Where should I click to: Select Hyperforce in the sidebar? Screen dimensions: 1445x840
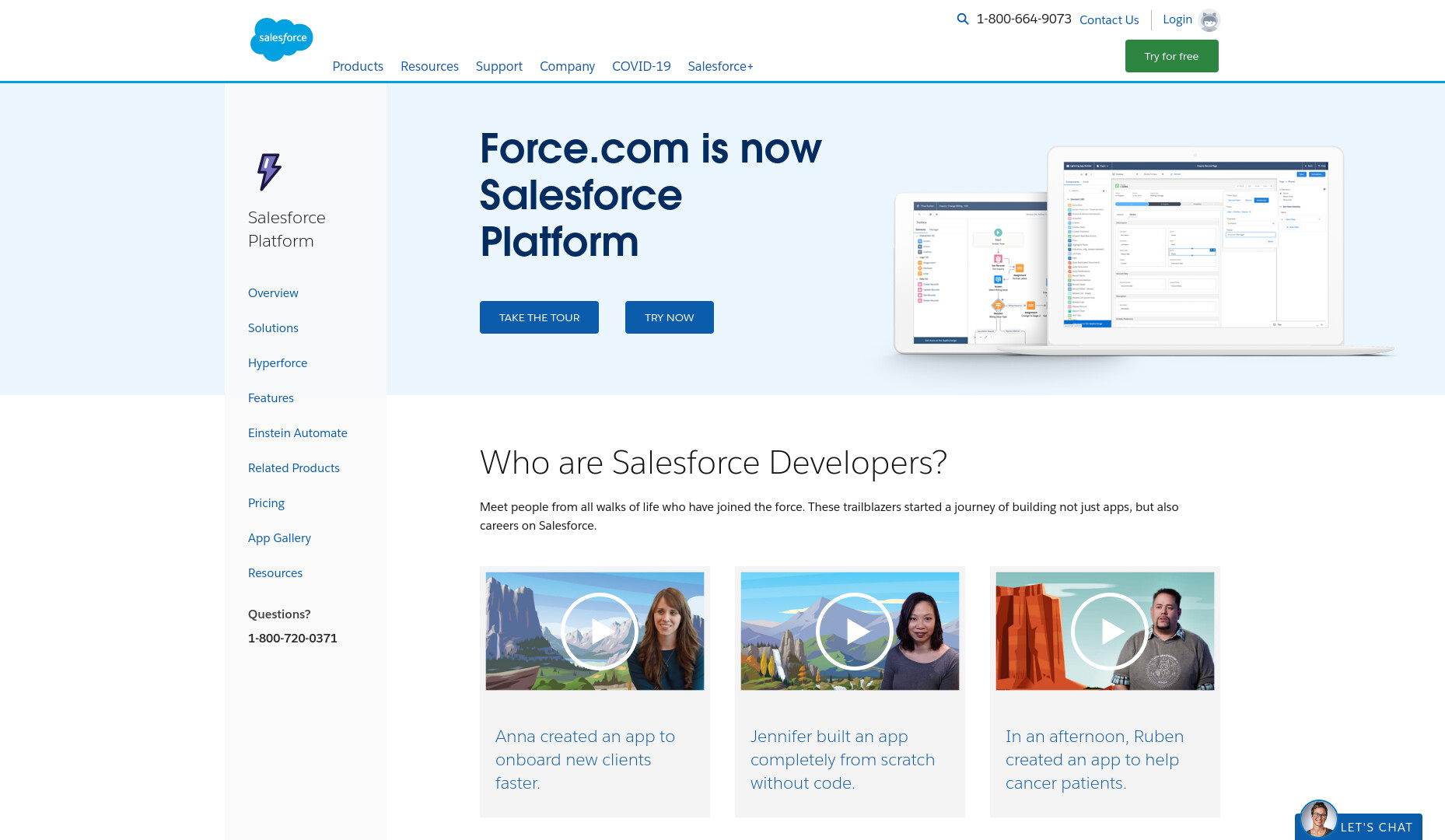[x=278, y=363]
